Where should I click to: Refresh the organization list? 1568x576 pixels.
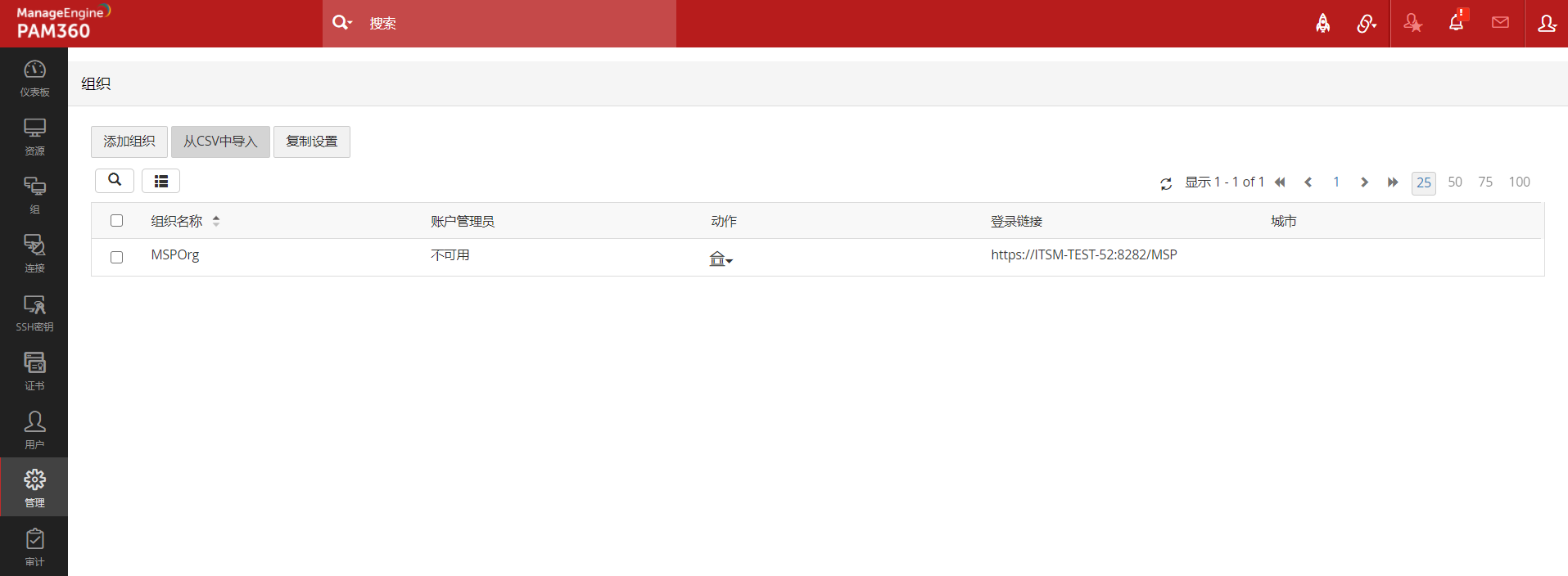click(x=1166, y=183)
